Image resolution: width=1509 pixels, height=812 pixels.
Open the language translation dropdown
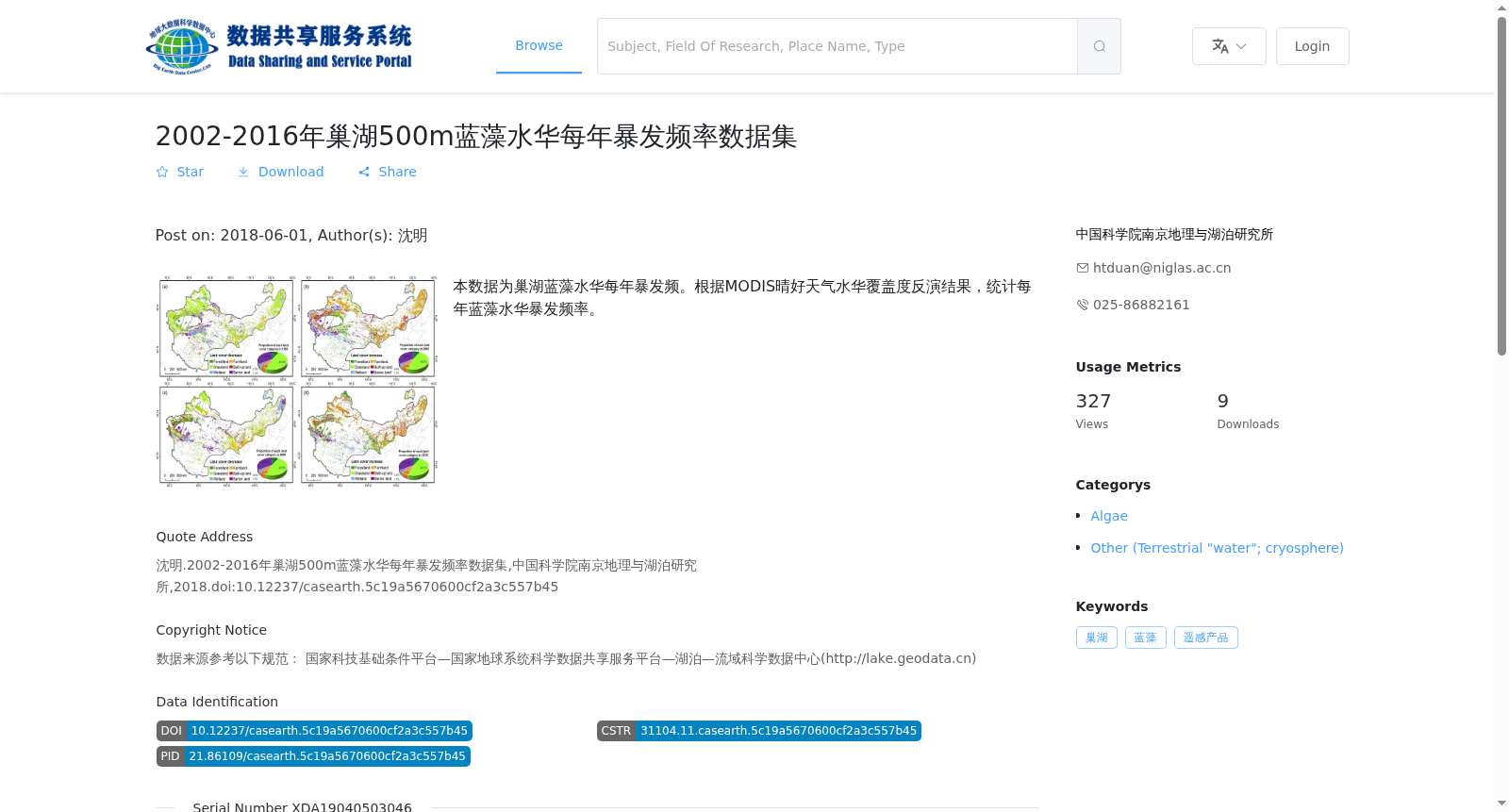[1229, 46]
